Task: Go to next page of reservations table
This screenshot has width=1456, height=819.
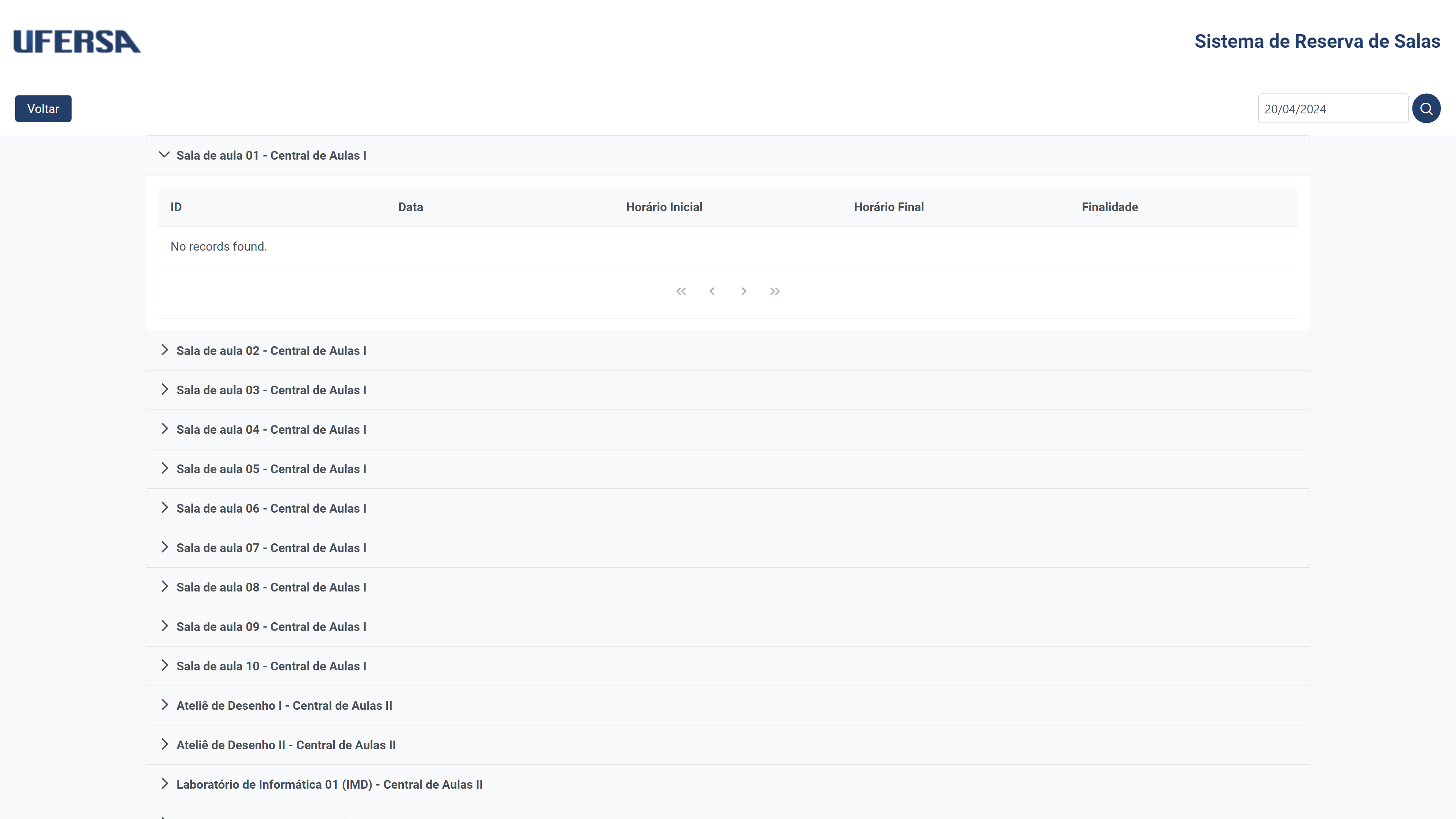Action: point(744,291)
